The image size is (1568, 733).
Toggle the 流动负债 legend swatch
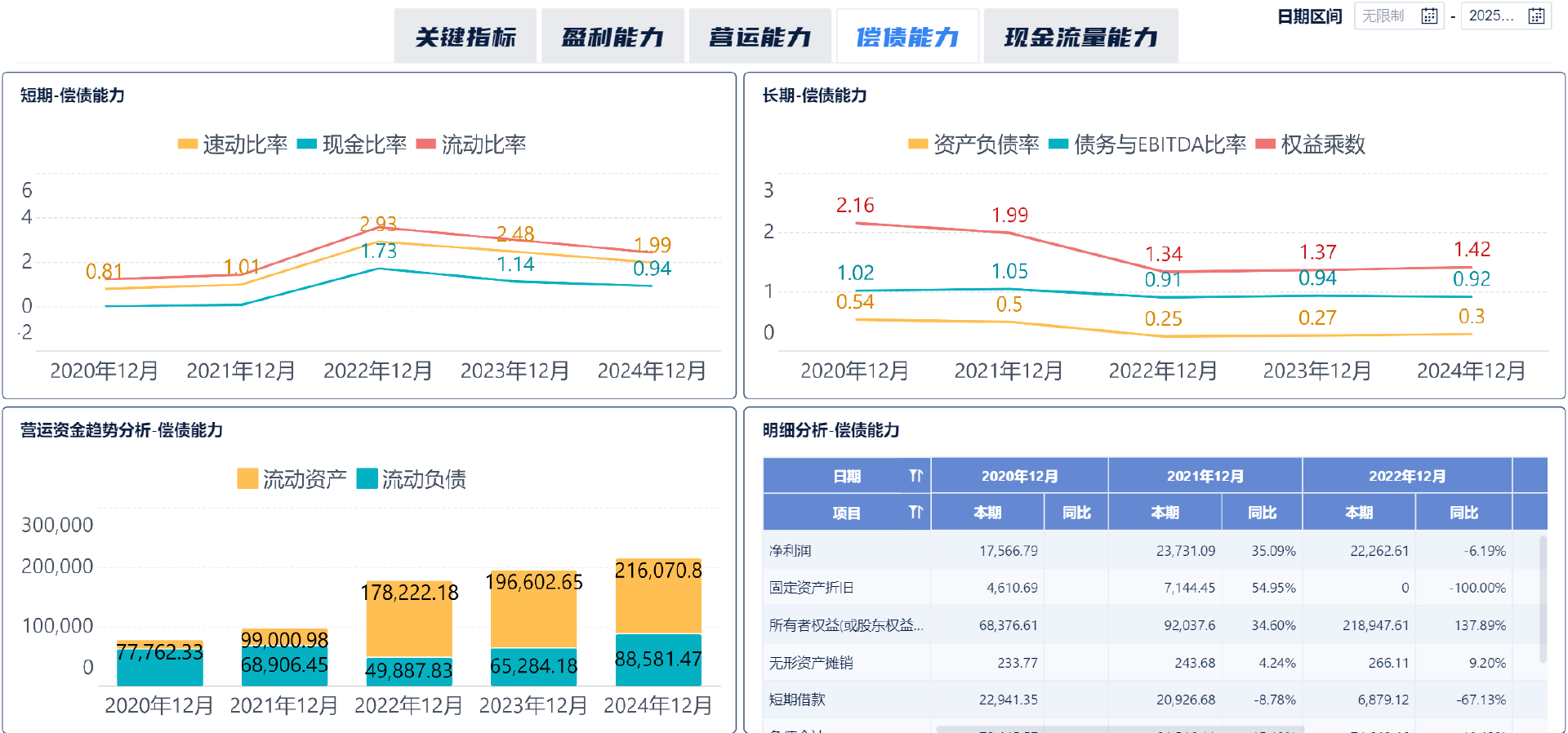(x=367, y=478)
